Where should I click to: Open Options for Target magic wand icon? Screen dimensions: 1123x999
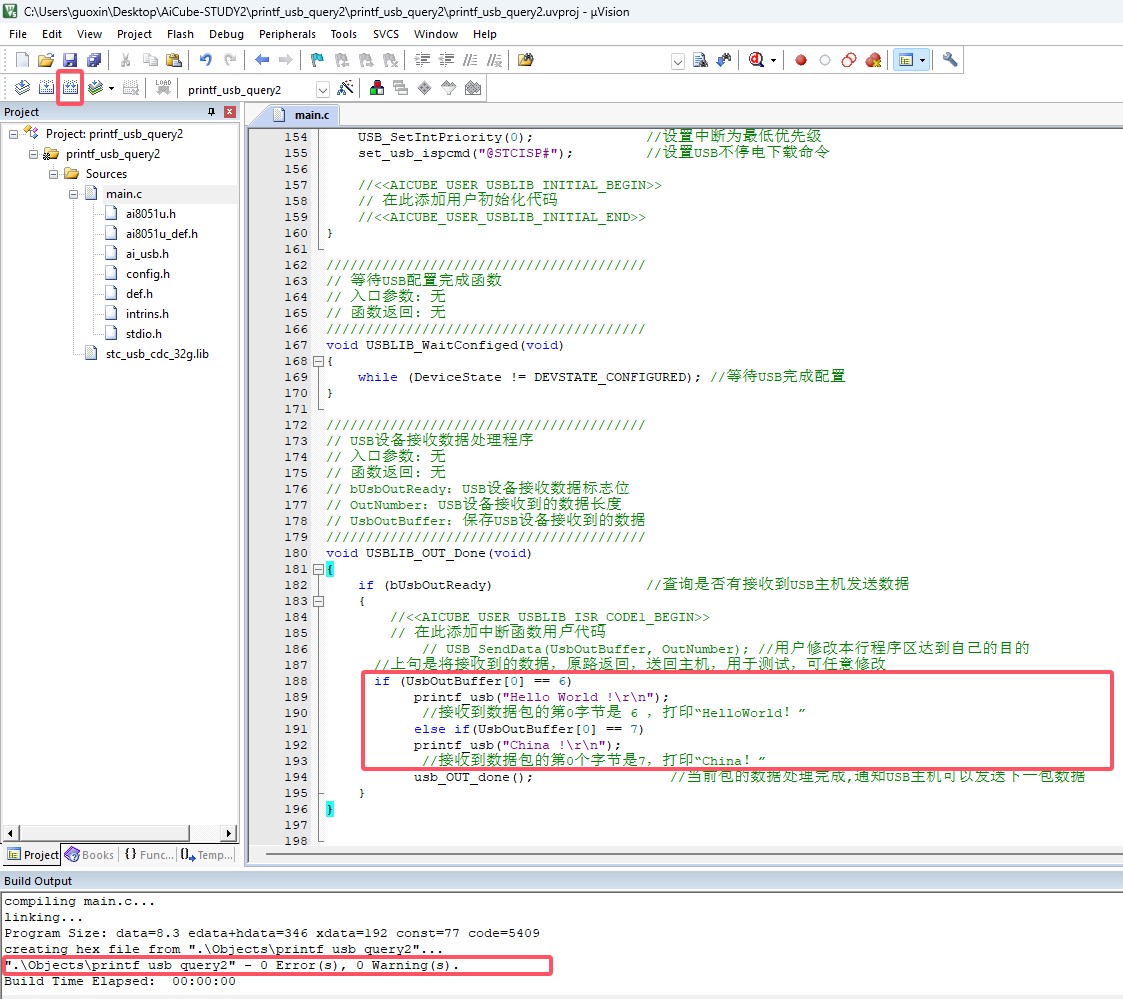345,88
